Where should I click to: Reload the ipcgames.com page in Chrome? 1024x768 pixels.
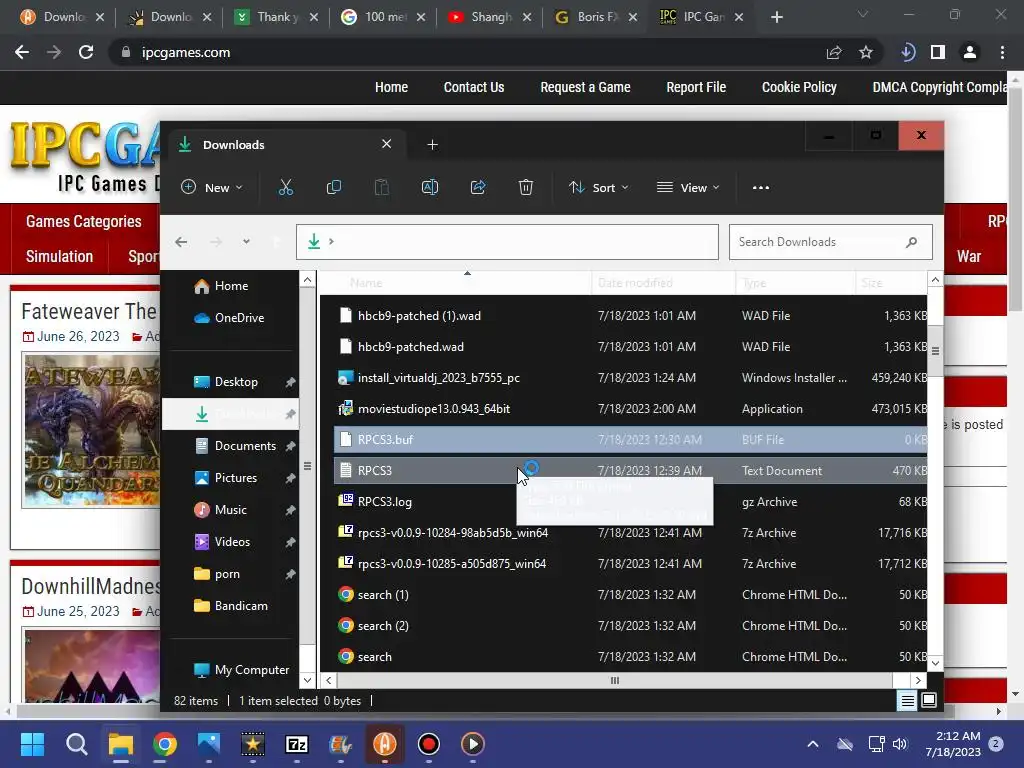coord(86,52)
